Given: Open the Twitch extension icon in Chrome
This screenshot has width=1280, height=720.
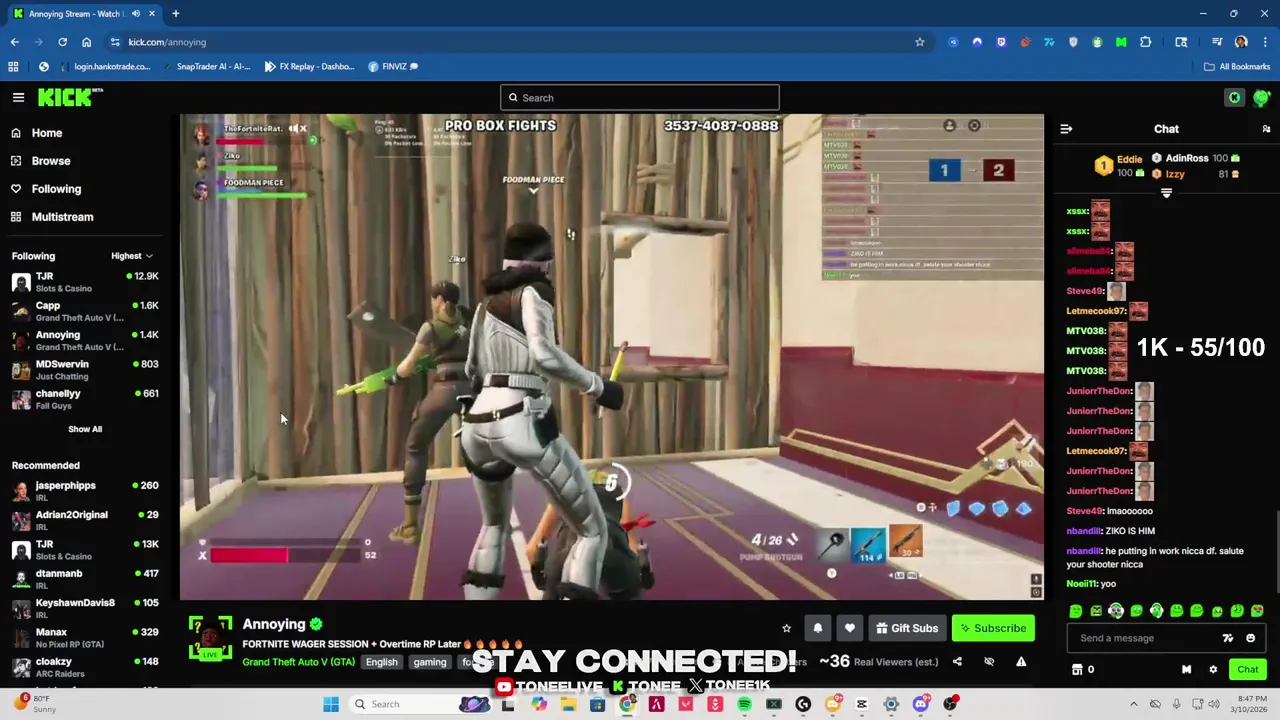Looking at the screenshot, I should (x=1001, y=42).
